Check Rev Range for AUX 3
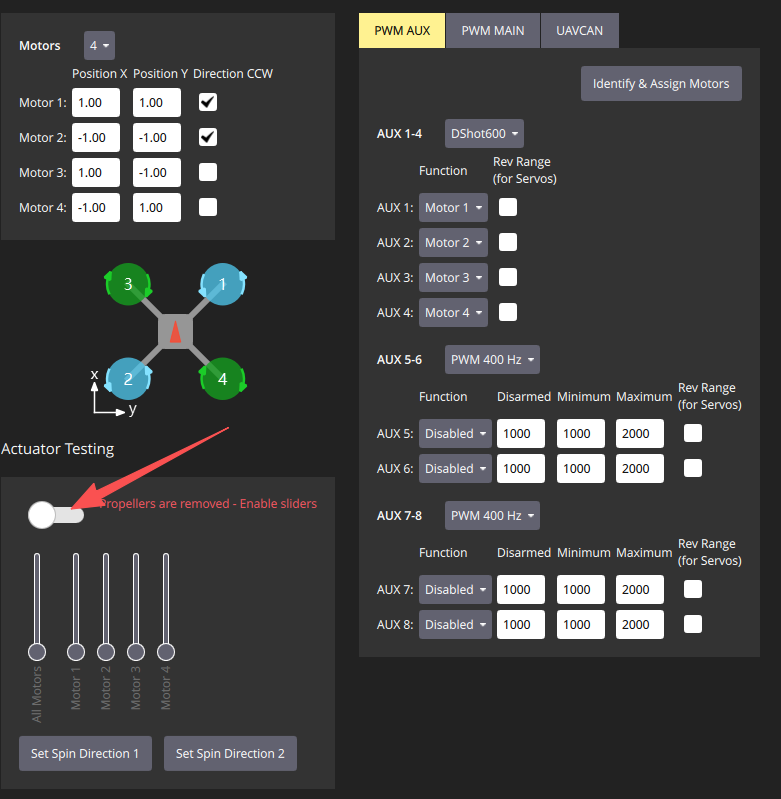The width and height of the screenshot is (781, 799). point(508,277)
